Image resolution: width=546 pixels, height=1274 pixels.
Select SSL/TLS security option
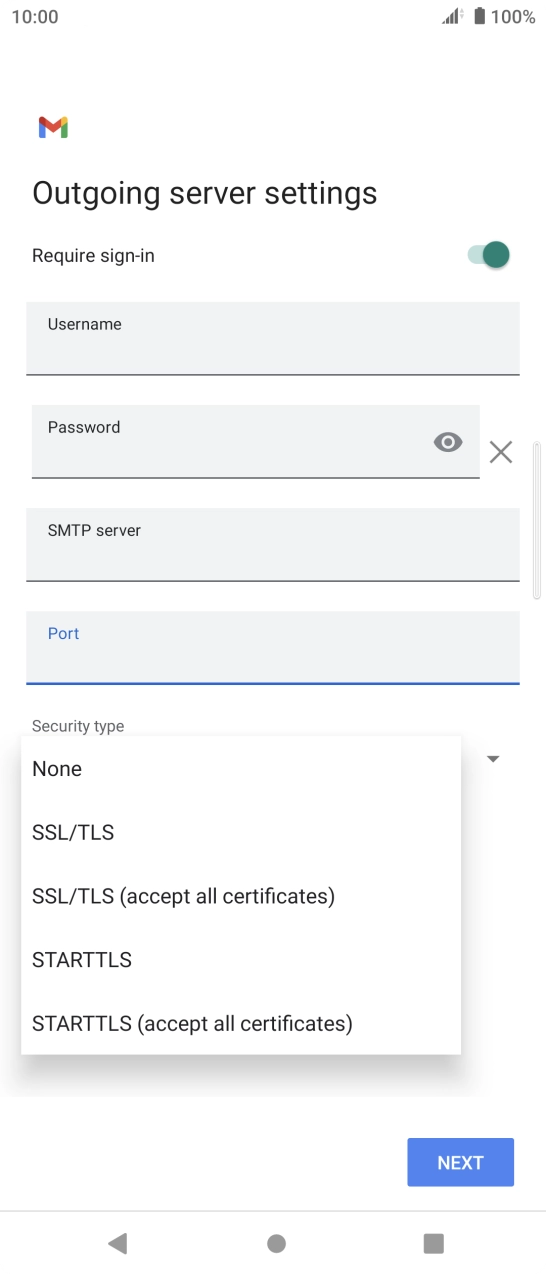coord(241,832)
